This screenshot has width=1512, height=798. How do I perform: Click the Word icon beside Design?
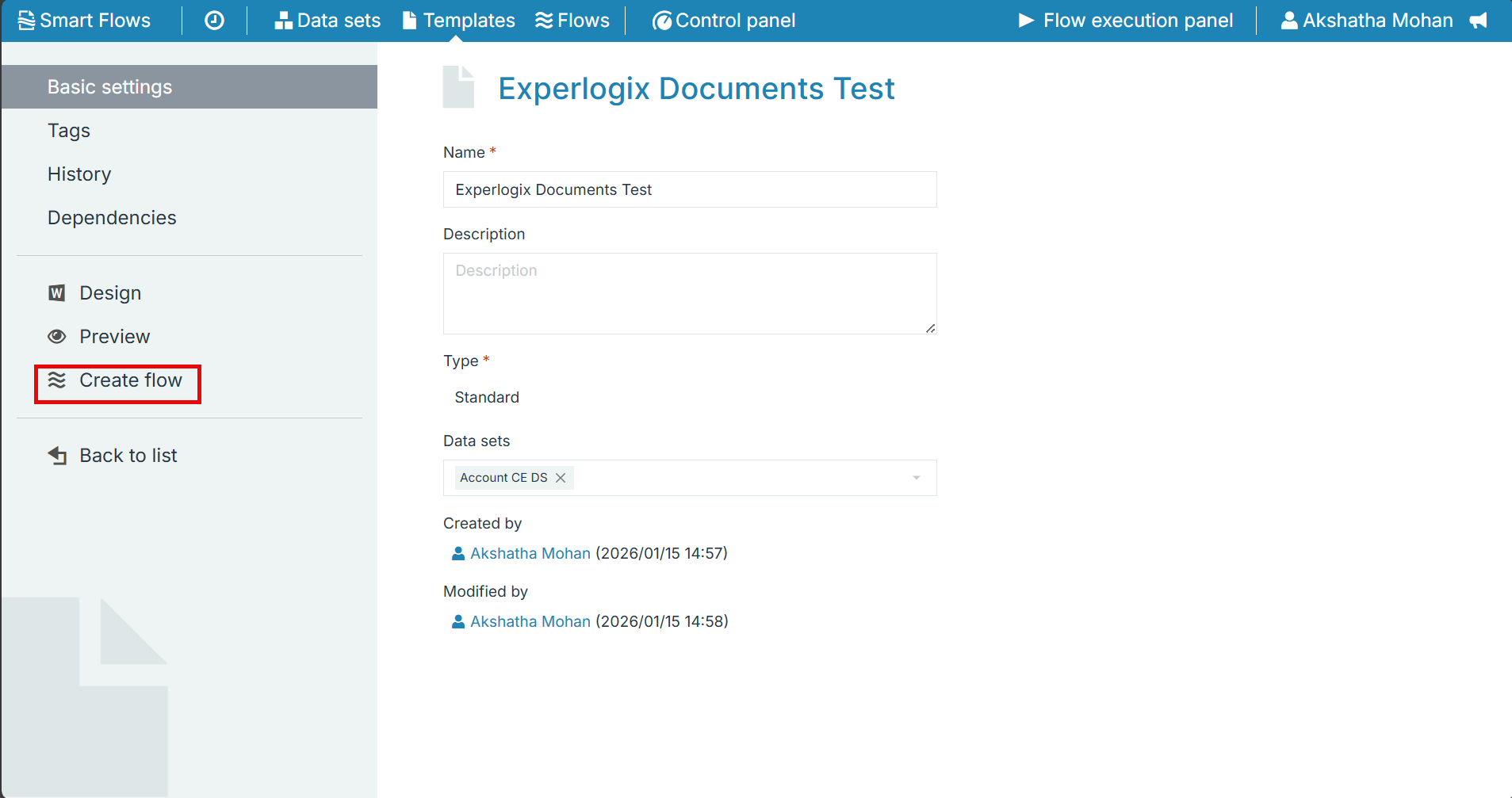pyautogui.click(x=56, y=293)
